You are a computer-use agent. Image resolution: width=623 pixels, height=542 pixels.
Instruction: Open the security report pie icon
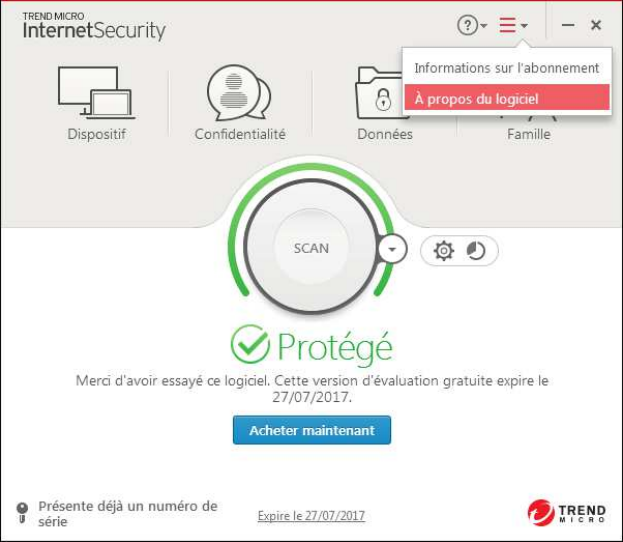point(476,251)
